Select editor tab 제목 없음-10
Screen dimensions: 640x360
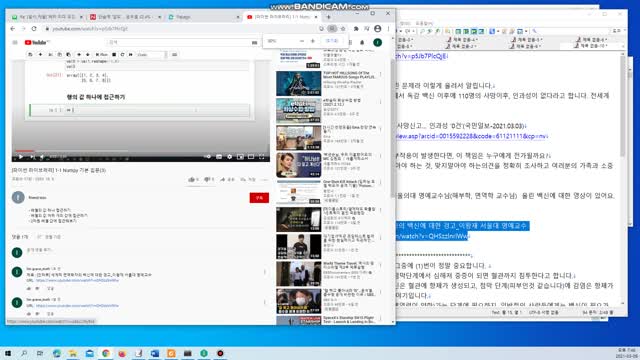(591, 46)
